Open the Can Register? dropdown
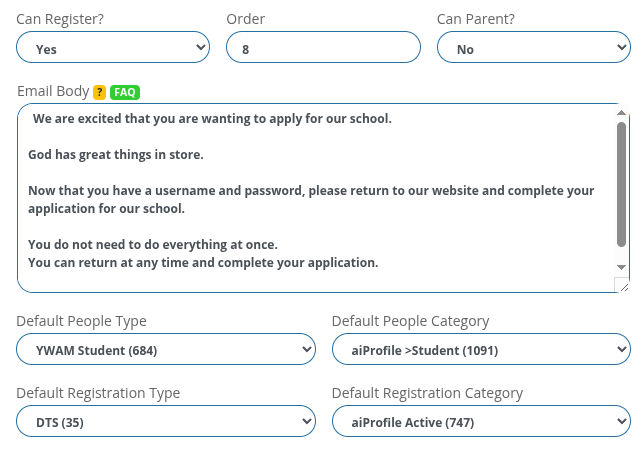 (113, 47)
